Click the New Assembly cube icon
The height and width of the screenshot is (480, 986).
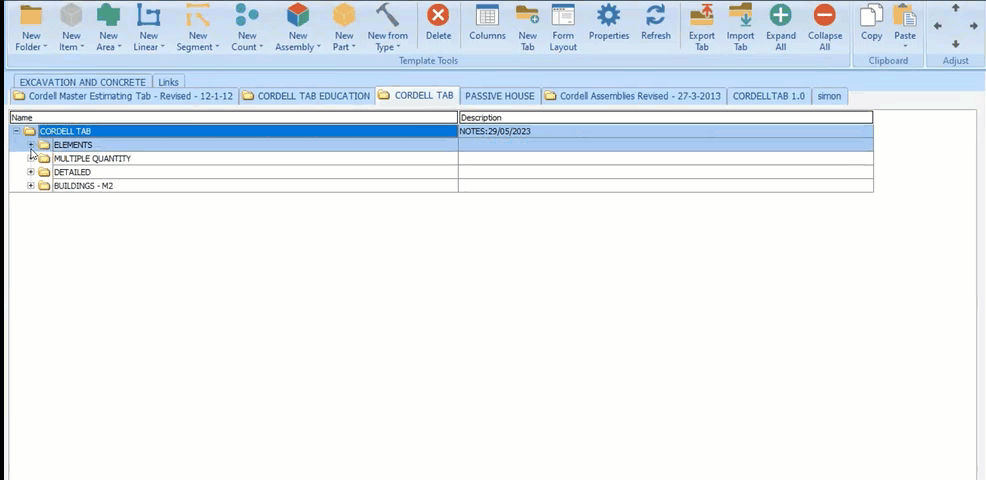coord(297,15)
